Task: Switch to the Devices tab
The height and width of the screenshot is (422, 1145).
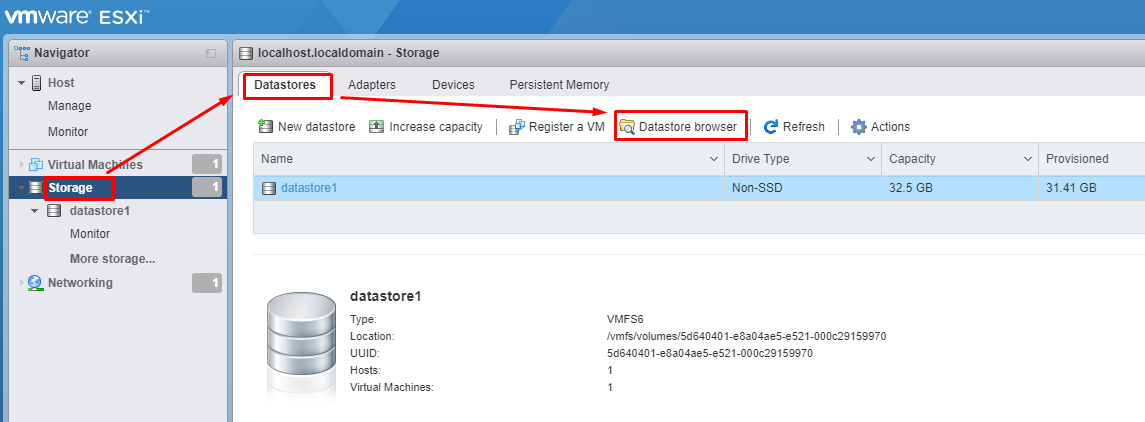Action: [453, 85]
